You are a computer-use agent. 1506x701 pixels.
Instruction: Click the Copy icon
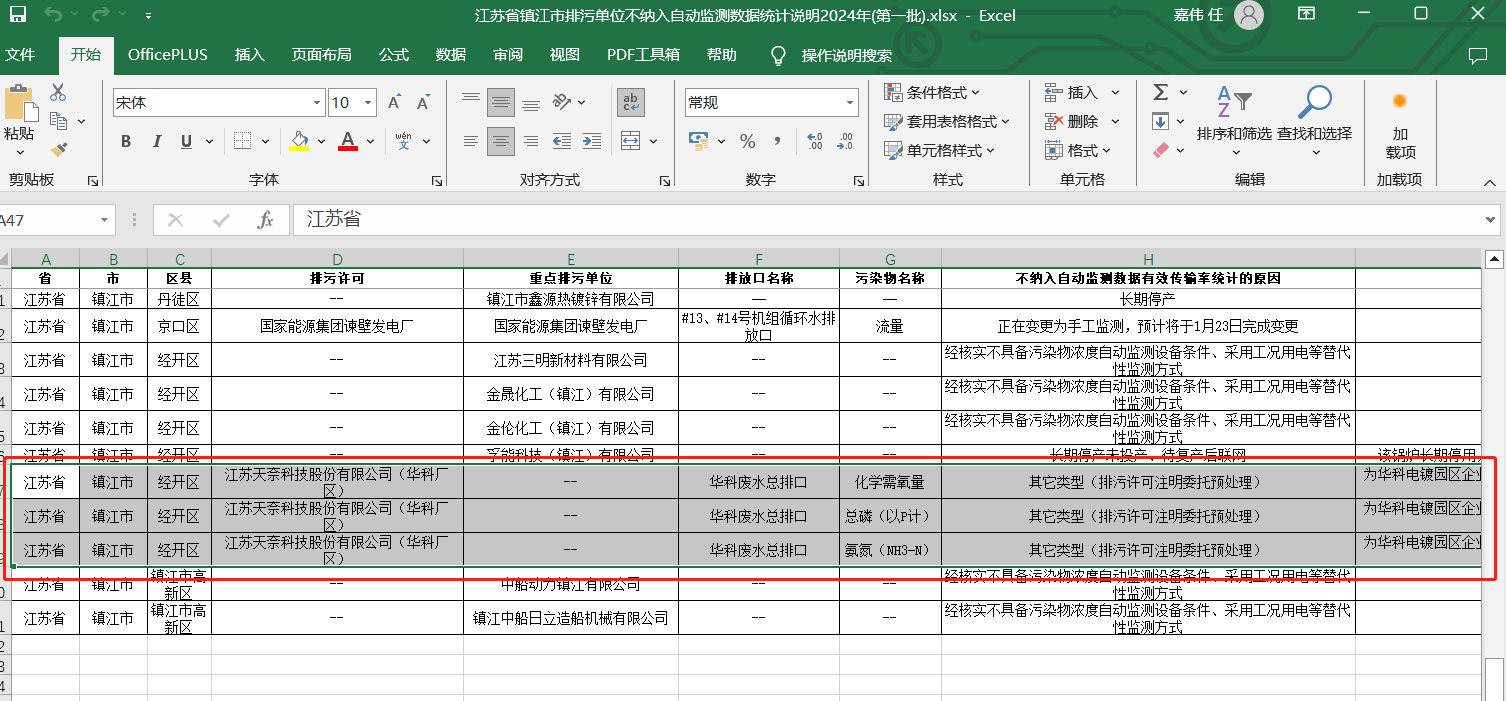(x=58, y=121)
